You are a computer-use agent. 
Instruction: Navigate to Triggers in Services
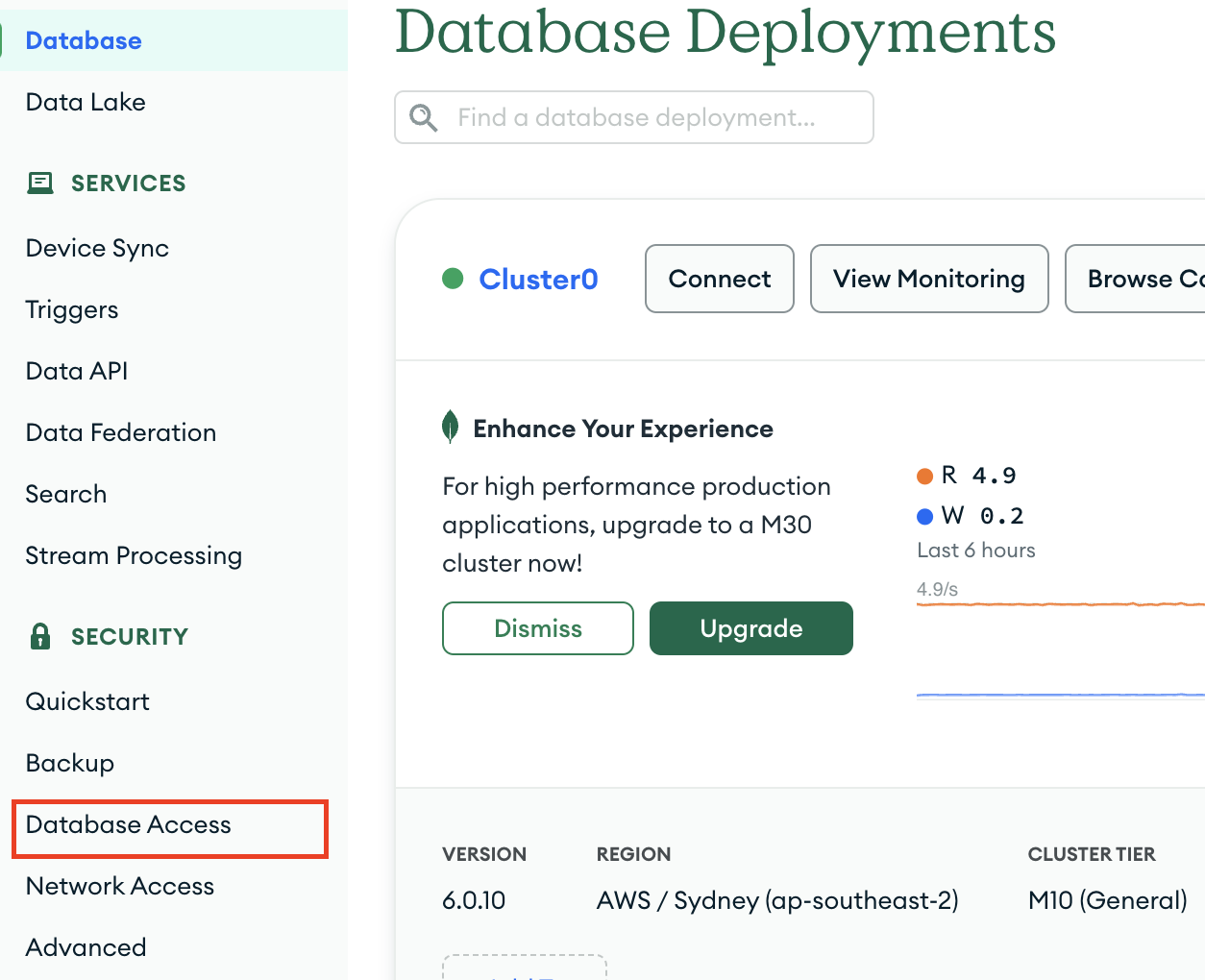click(x=72, y=309)
